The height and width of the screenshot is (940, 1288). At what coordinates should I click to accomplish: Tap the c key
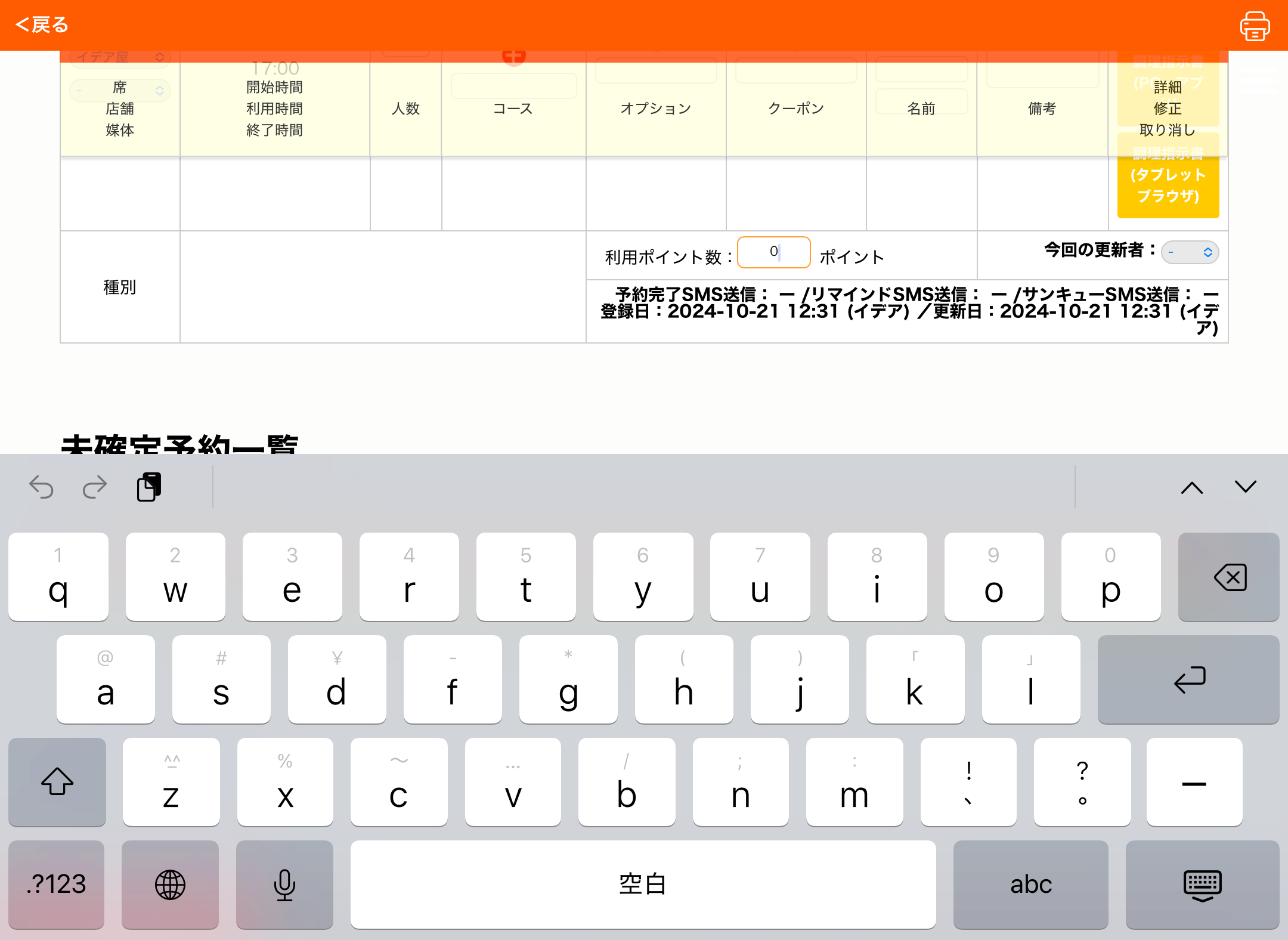click(399, 782)
